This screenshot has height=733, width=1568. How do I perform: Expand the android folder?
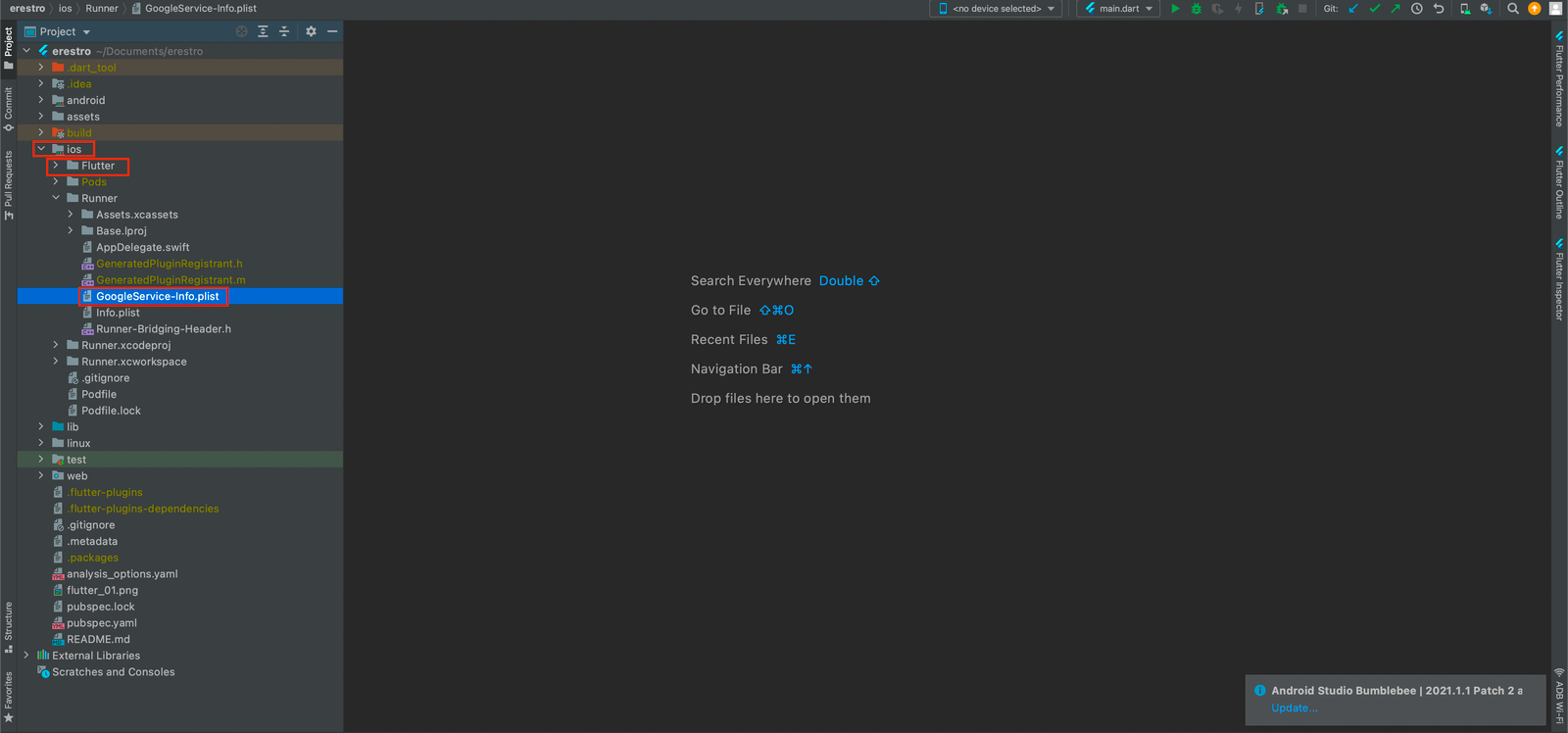tap(41, 100)
